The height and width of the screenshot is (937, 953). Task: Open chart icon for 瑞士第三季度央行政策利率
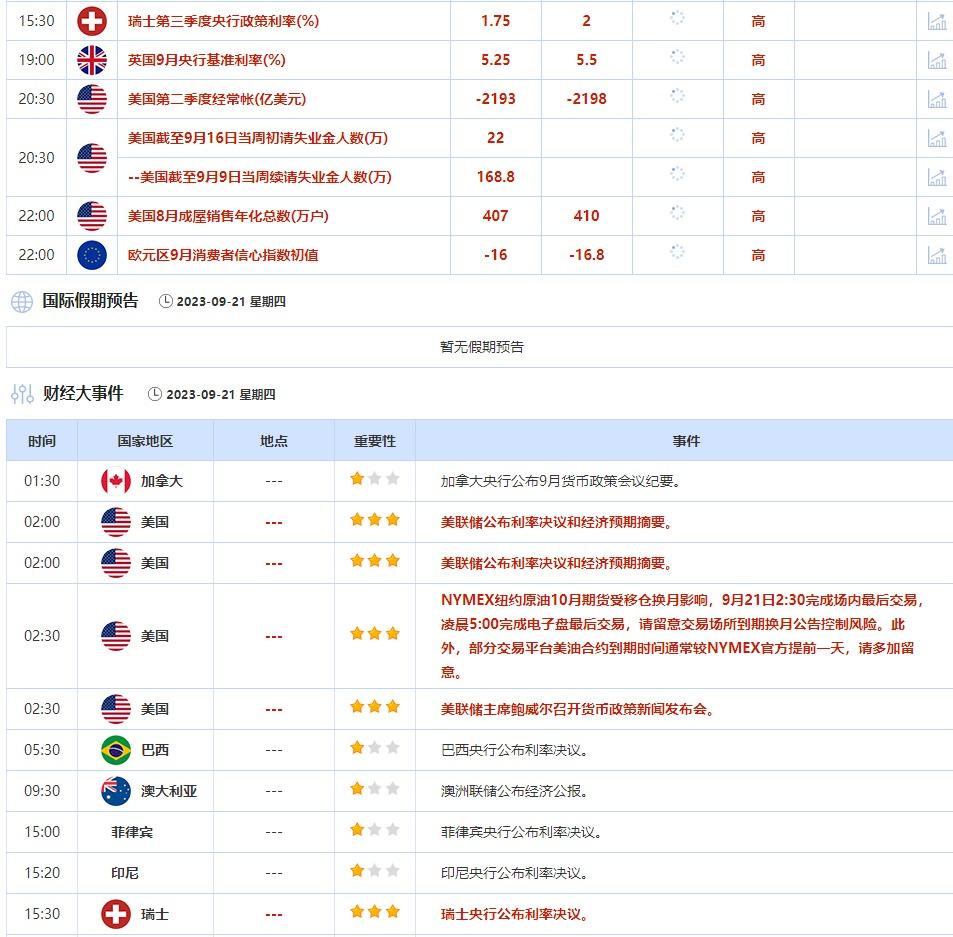coord(937,21)
